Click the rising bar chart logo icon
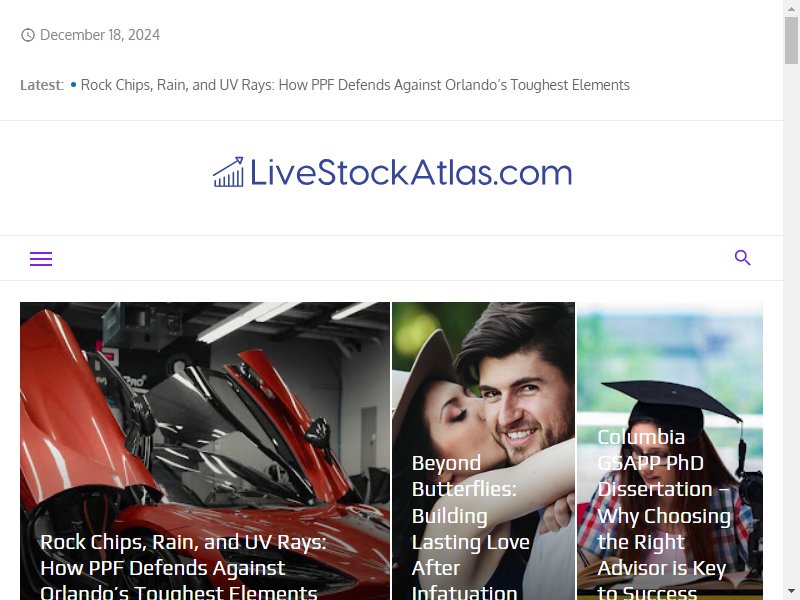 (228, 172)
